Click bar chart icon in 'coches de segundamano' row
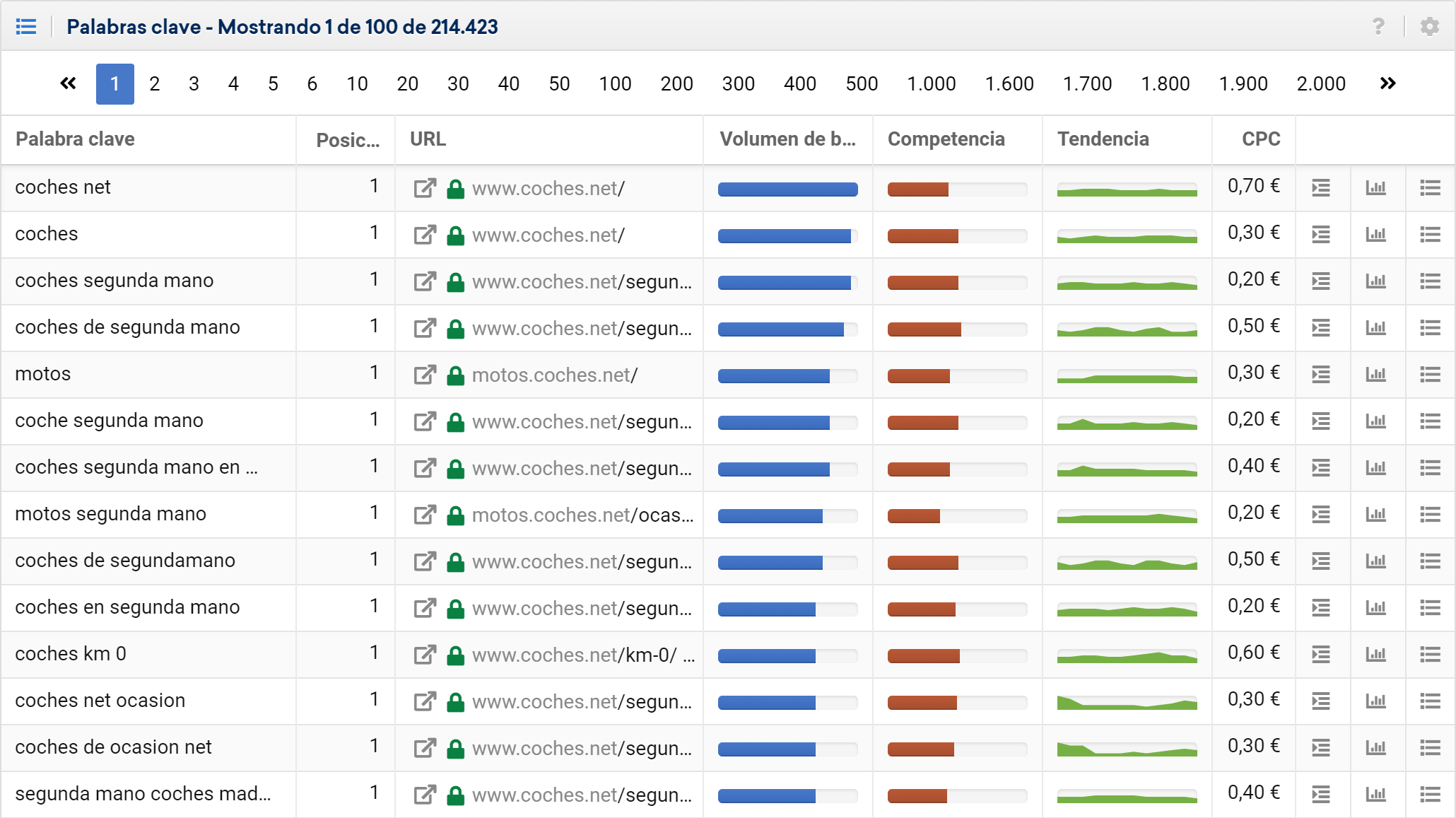The width and height of the screenshot is (1456, 818). click(x=1375, y=561)
